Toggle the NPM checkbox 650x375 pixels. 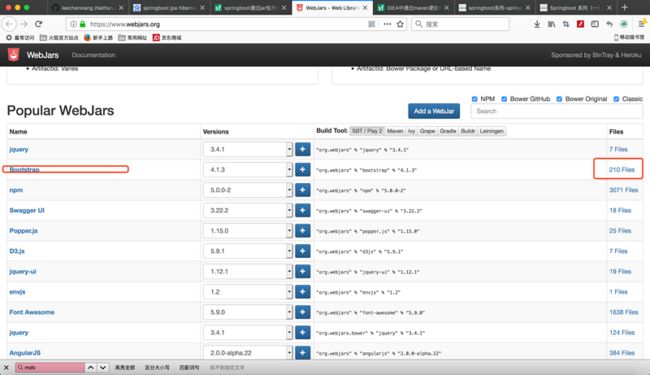pyautogui.click(x=474, y=99)
